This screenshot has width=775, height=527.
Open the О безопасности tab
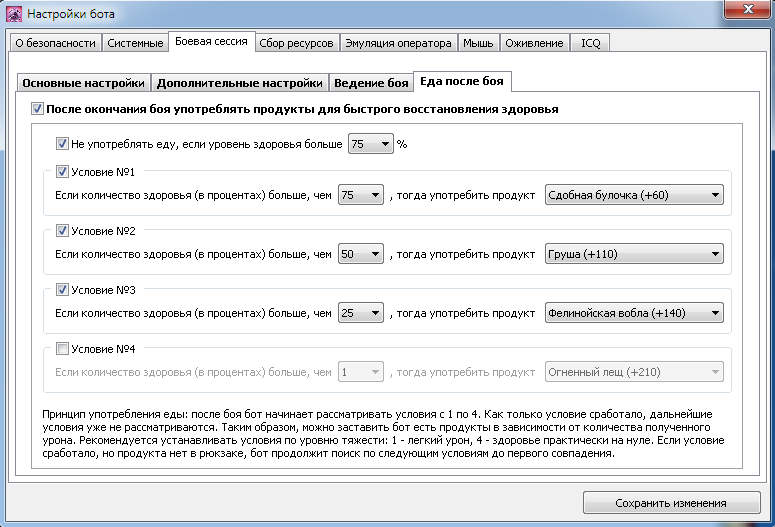(55, 43)
